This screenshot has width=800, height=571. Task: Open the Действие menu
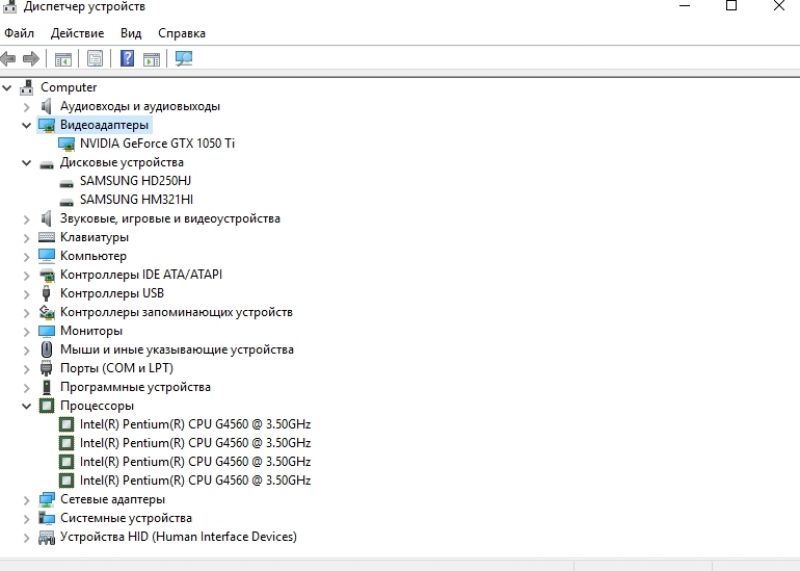tap(77, 33)
